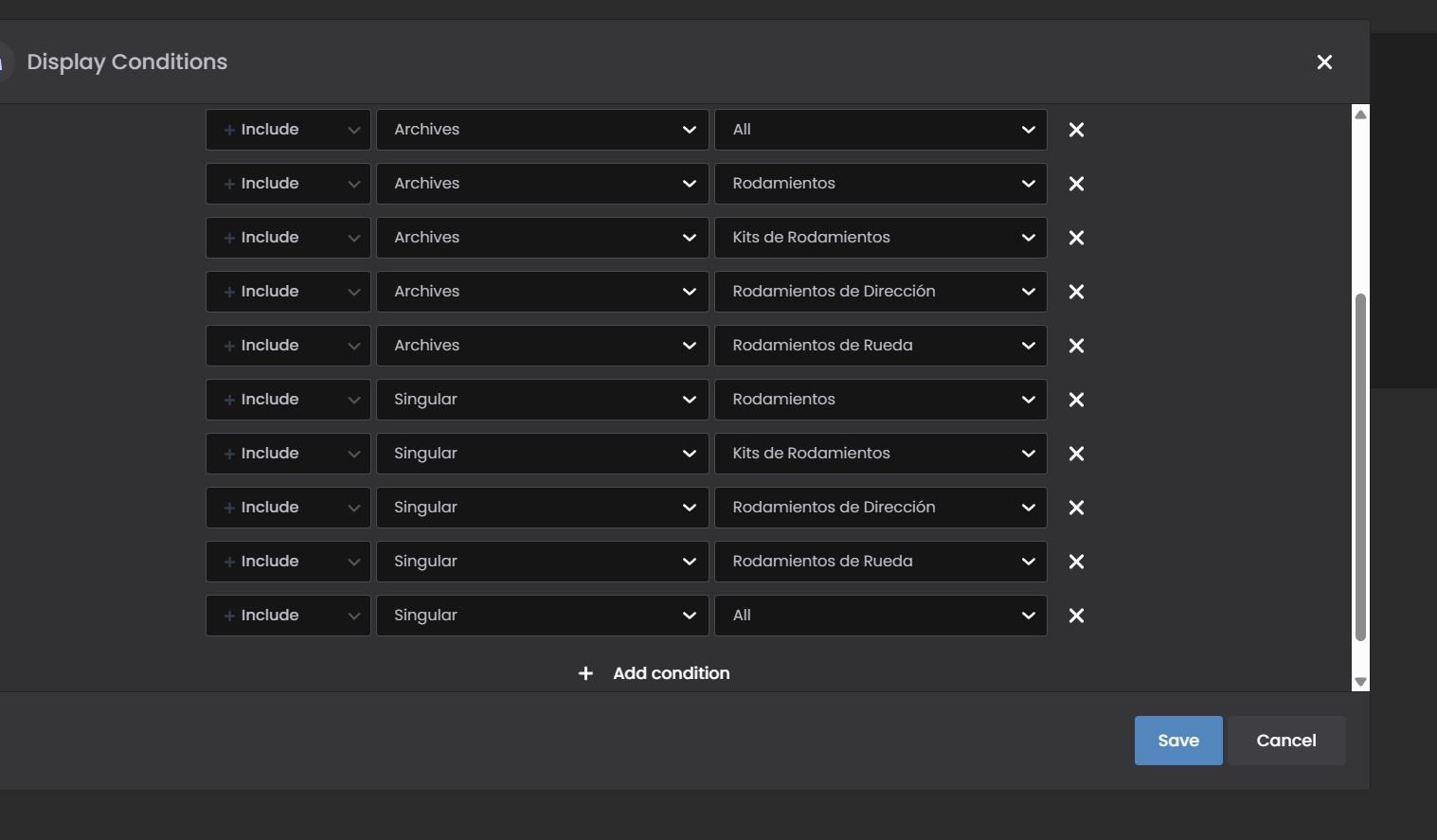
Task: Expand the All value dropdown in Singular row
Action: pyautogui.click(x=880, y=616)
